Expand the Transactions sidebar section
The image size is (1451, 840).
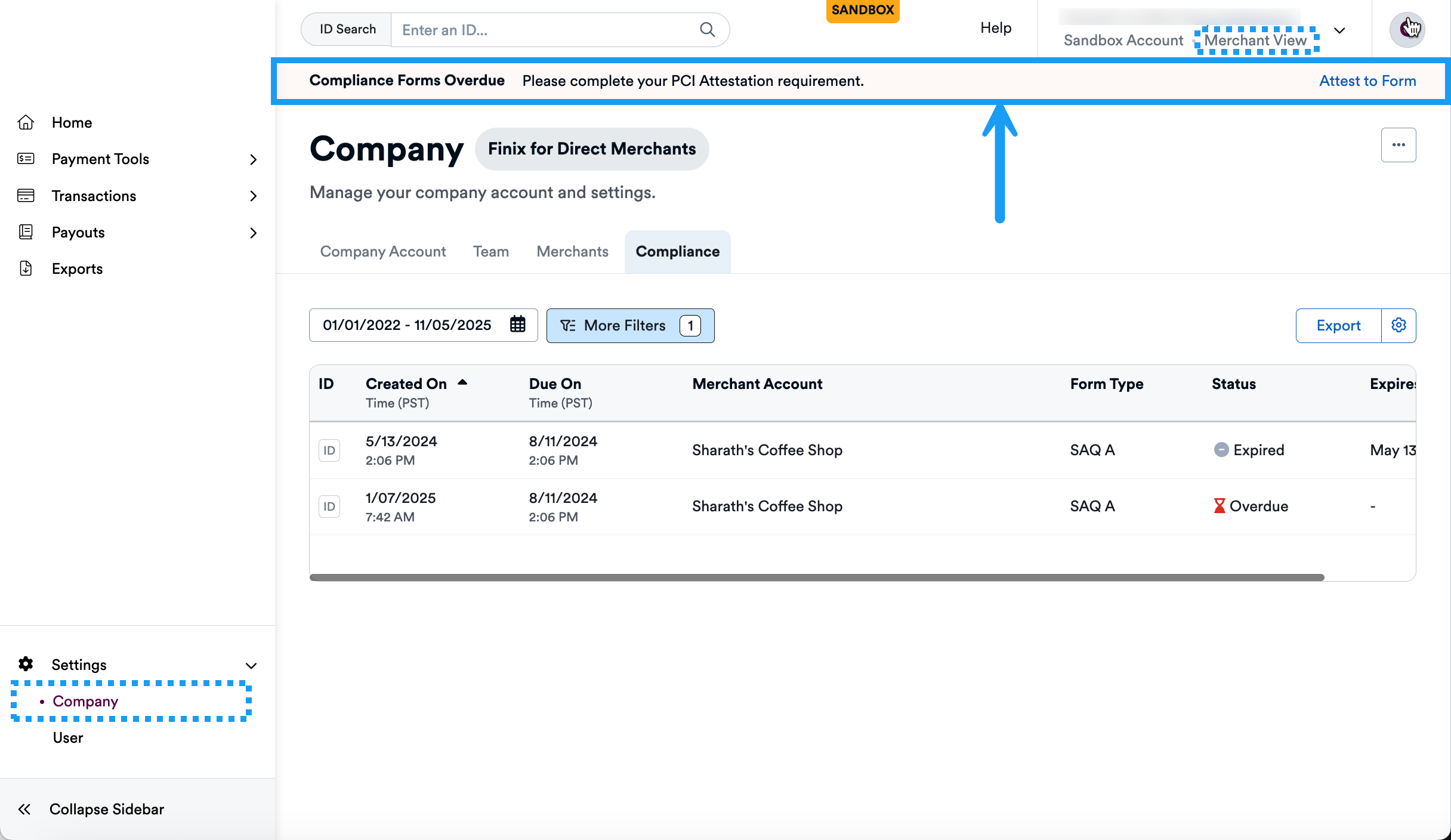click(x=253, y=196)
